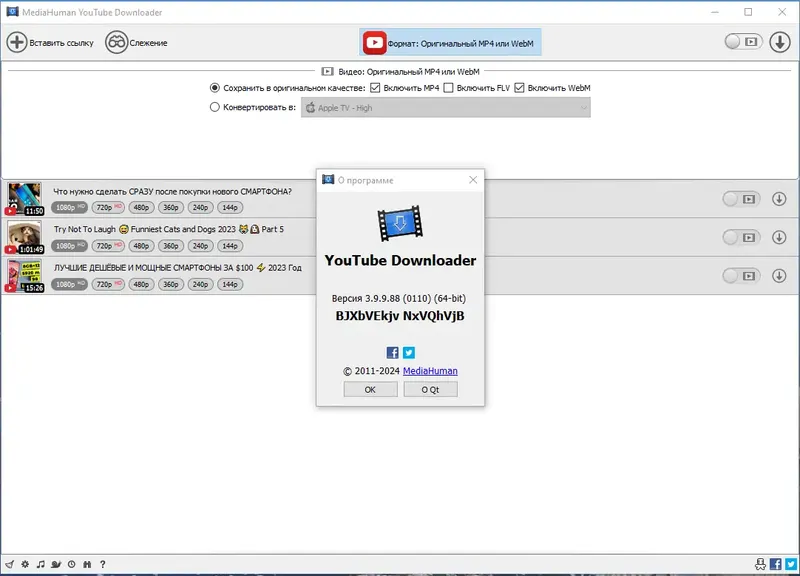This screenshot has height=576, width=800.
Task: Click OK in About dialog
Action: 370,389
